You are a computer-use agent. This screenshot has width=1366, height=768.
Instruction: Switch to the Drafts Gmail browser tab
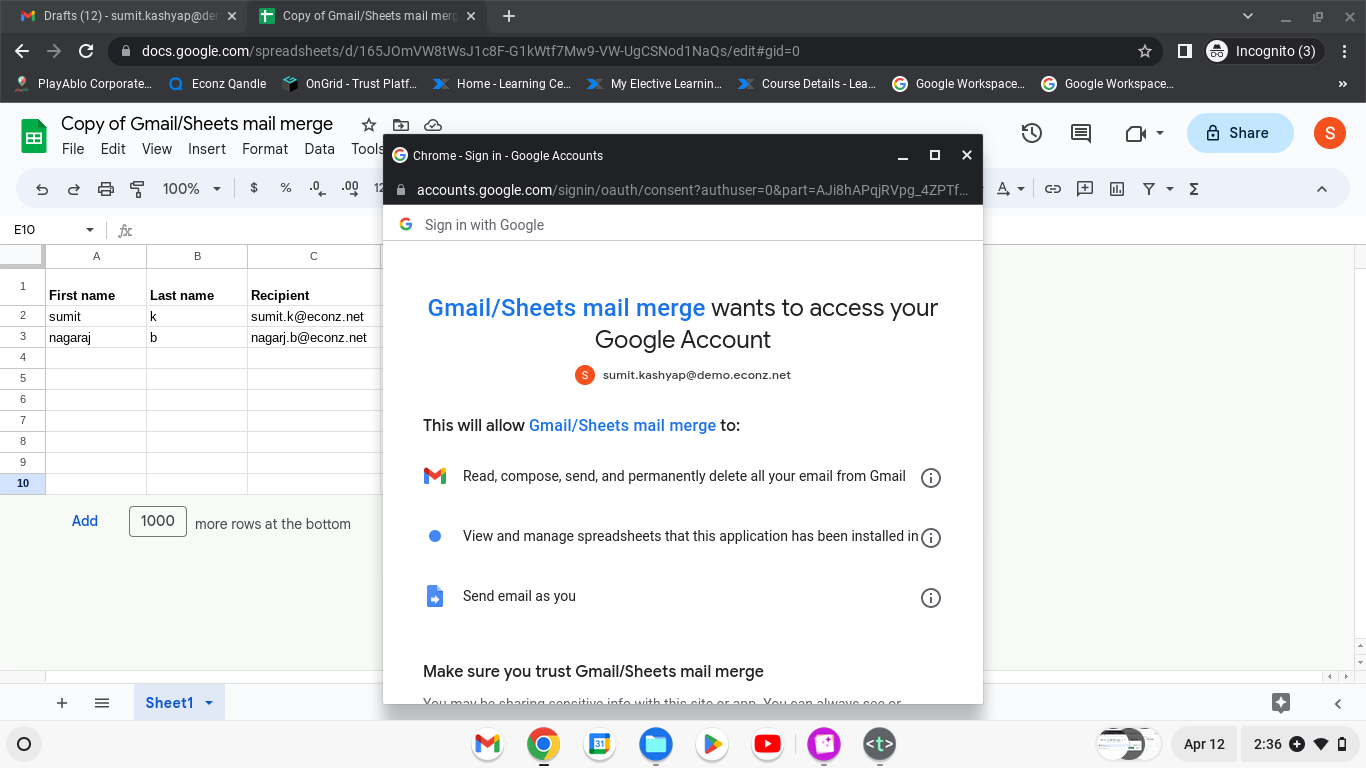[128, 16]
